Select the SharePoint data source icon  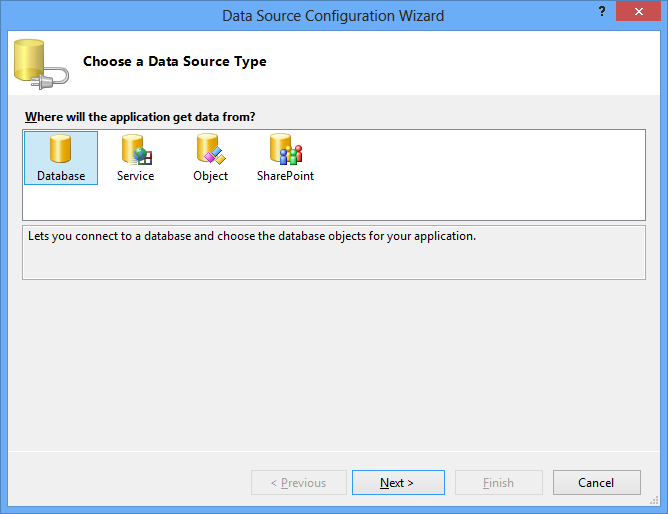[x=285, y=150]
